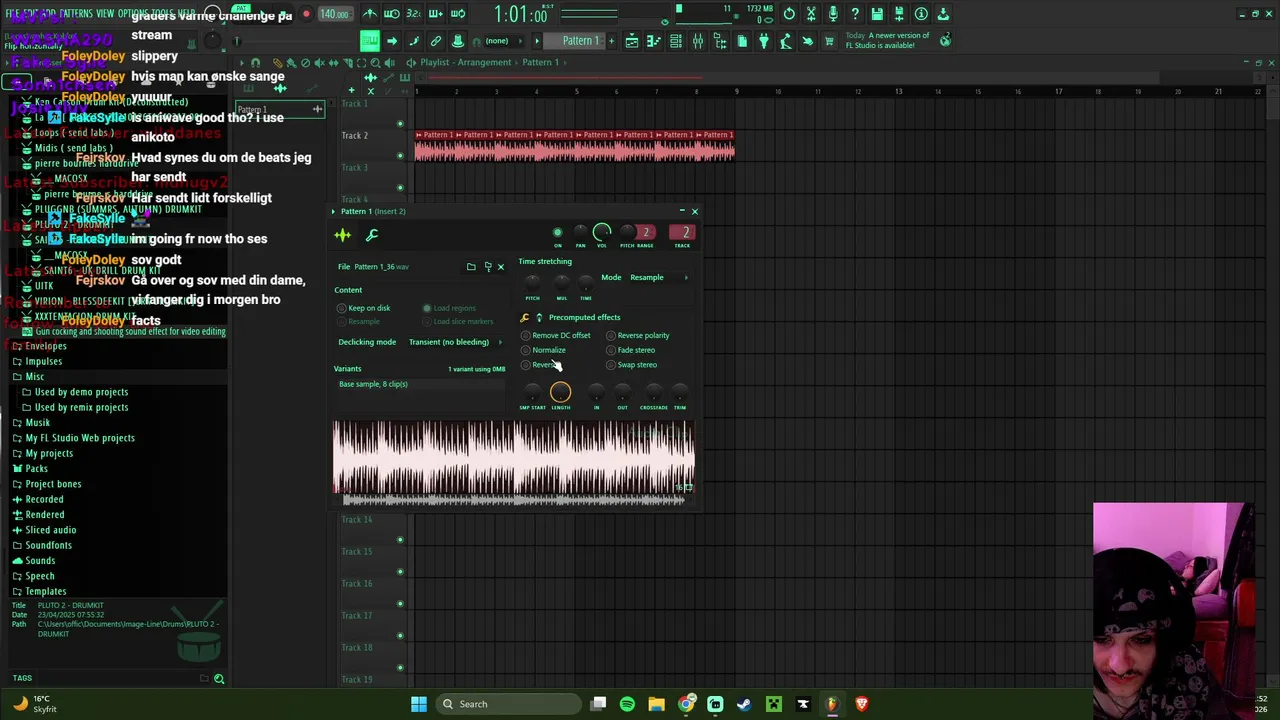Click the export download icon in top toolbar
1280x720 pixels.
coord(943,14)
